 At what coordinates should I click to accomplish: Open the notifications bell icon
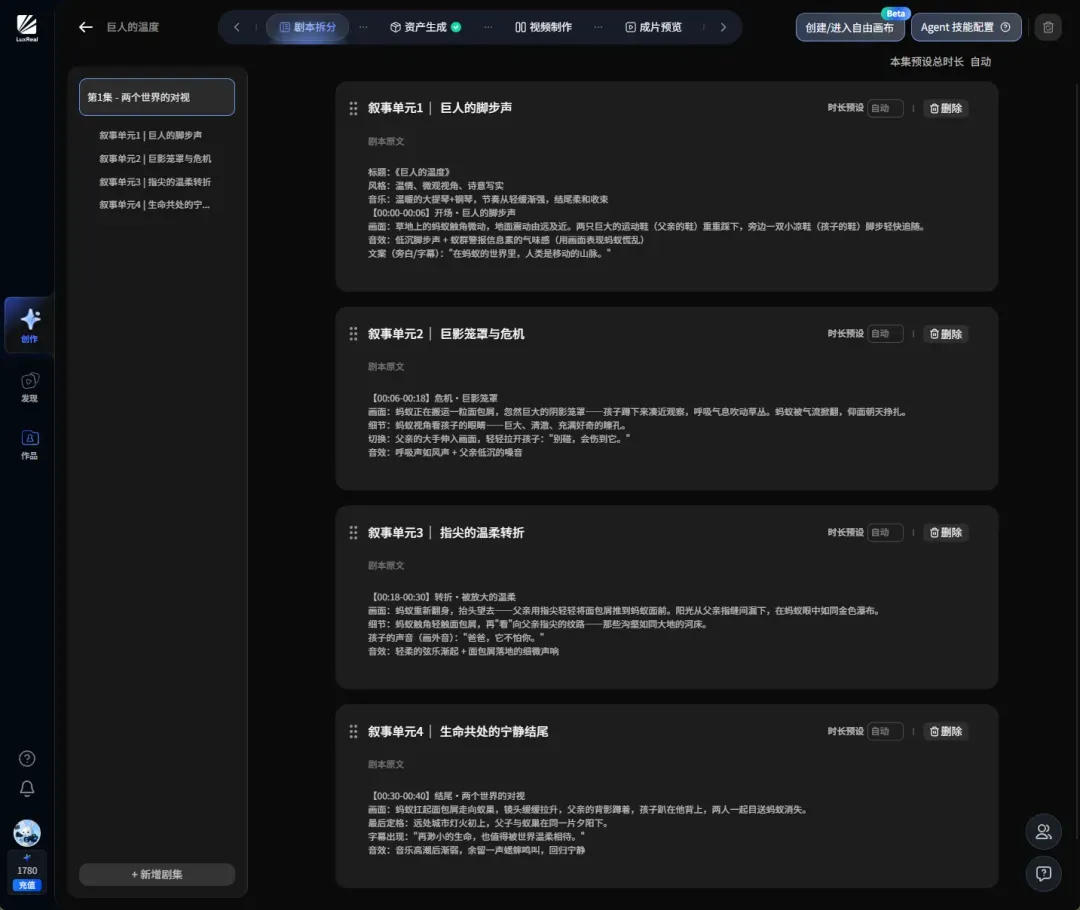(x=27, y=788)
